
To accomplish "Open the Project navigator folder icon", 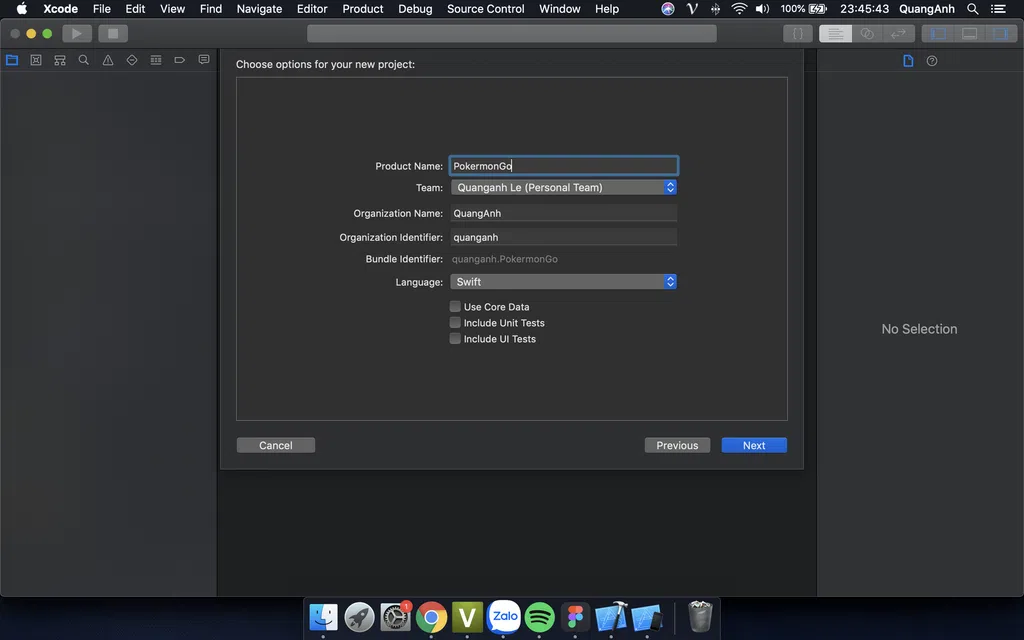I will point(12,60).
